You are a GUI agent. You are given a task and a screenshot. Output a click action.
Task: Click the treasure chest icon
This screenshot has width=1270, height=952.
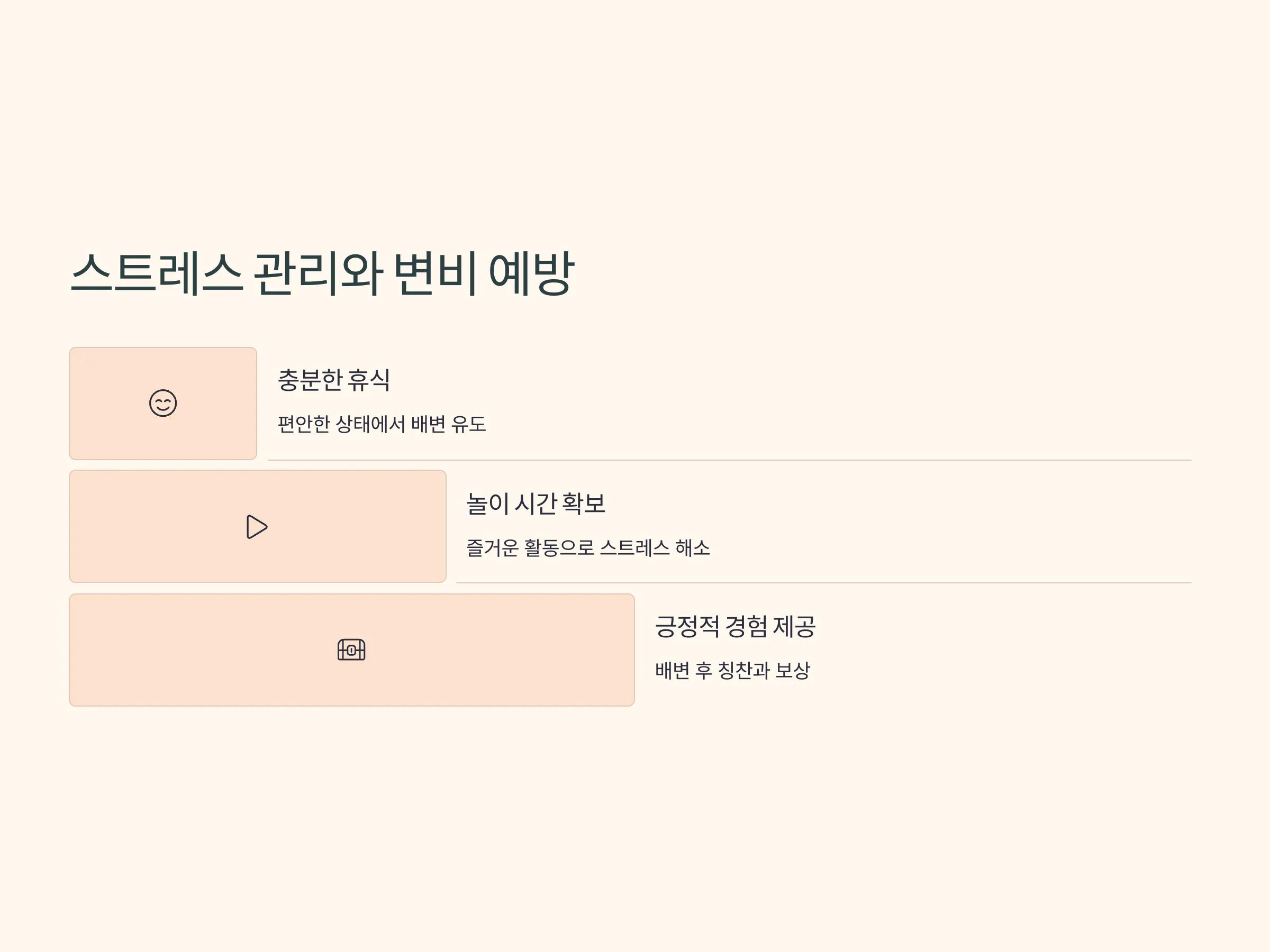[x=351, y=649]
